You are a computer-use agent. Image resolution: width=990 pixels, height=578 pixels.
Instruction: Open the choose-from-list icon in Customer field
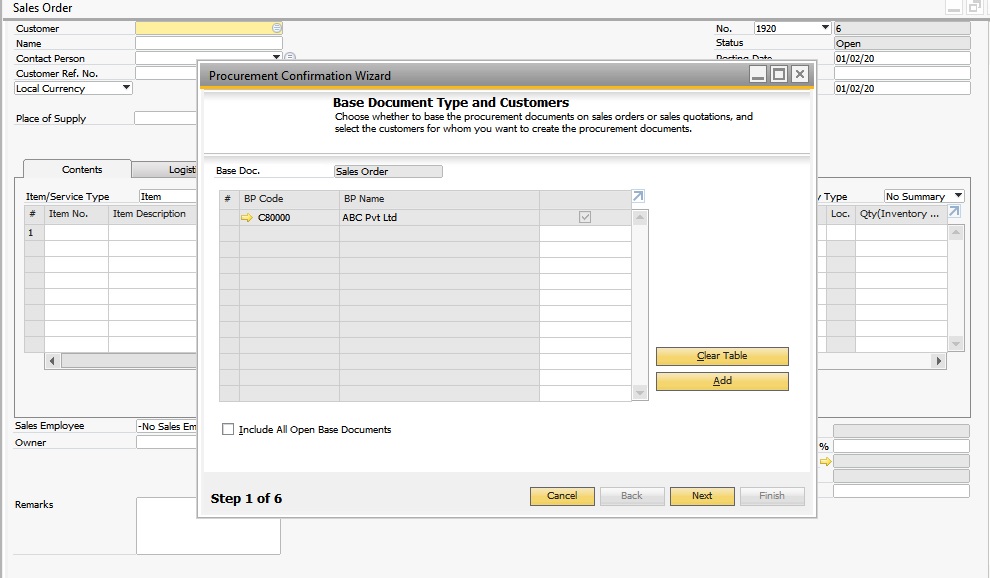pyautogui.click(x=277, y=27)
